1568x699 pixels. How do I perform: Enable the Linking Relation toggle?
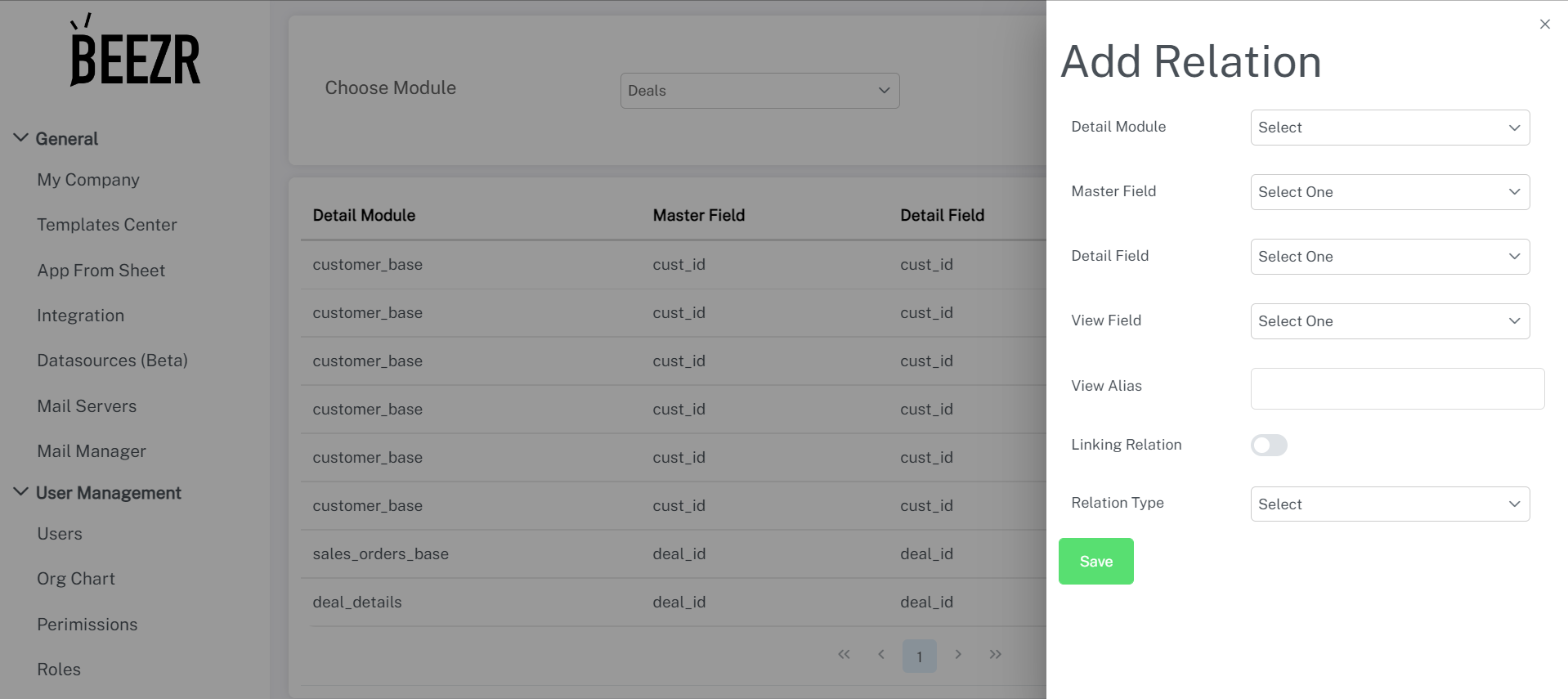point(1269,445)
